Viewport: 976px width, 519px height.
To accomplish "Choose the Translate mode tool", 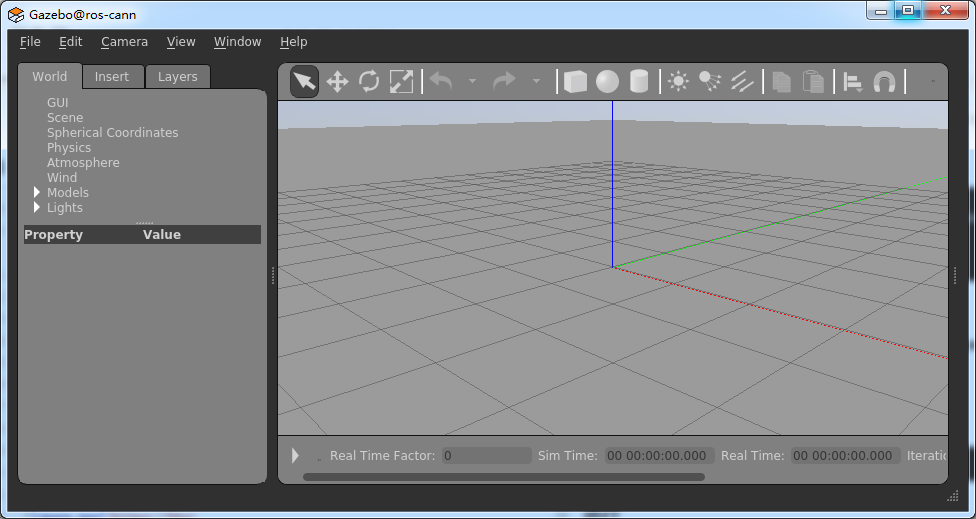I will click(337, 82).
